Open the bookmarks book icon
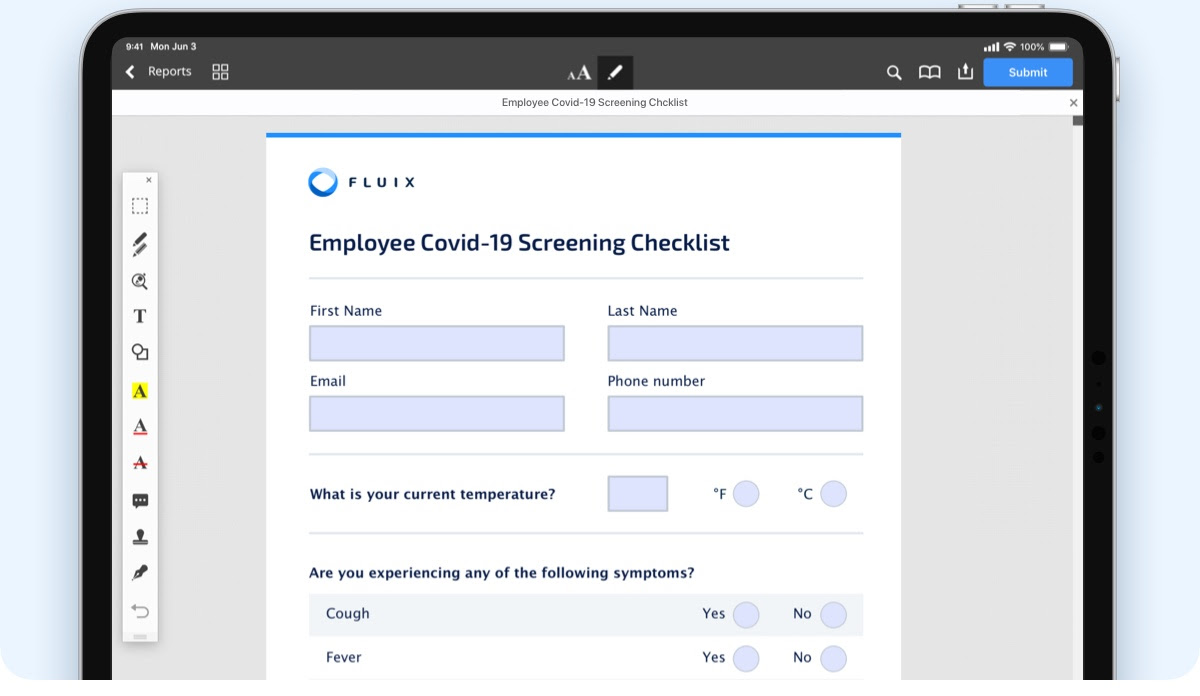The image size is (1200, 696). pyautogui.click(x=930, y=72)
